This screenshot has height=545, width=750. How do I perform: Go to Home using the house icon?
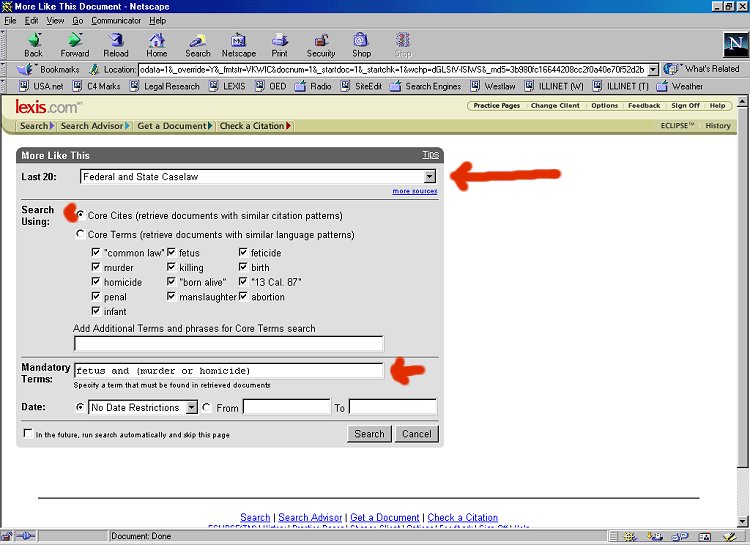tap(156, 45)
